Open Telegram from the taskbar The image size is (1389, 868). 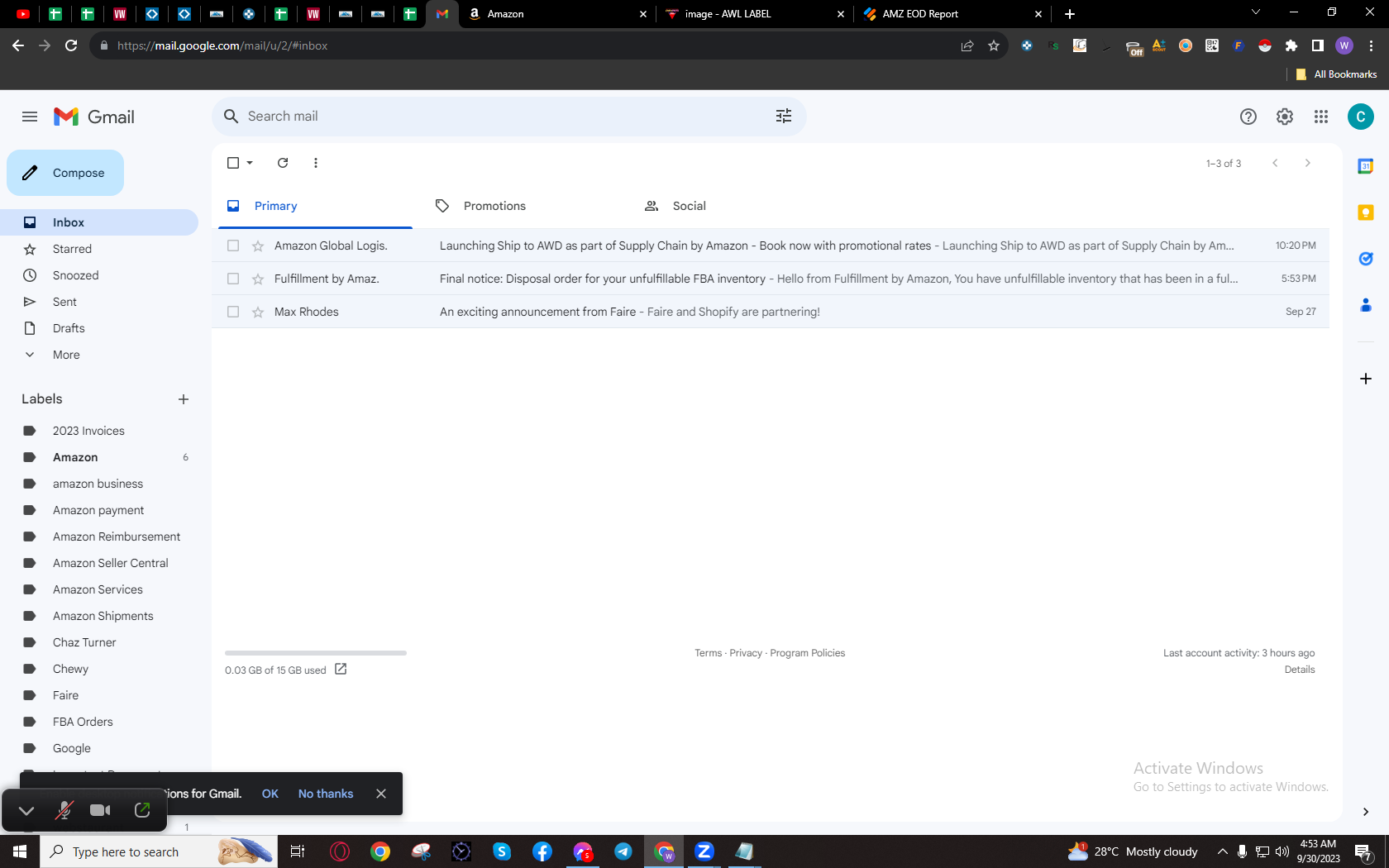(x=623, y=851)
